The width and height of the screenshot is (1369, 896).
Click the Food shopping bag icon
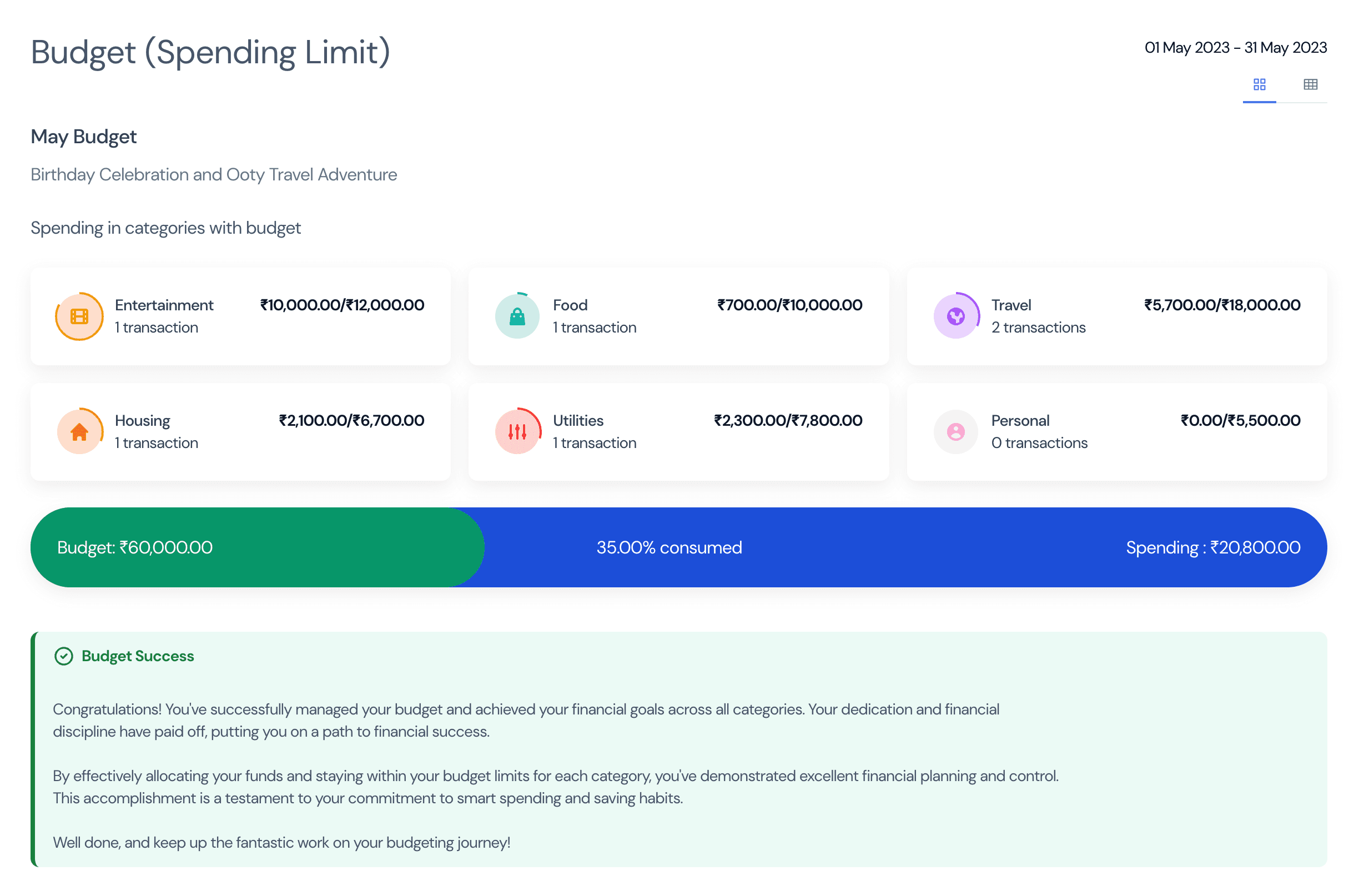pos(517,316)
